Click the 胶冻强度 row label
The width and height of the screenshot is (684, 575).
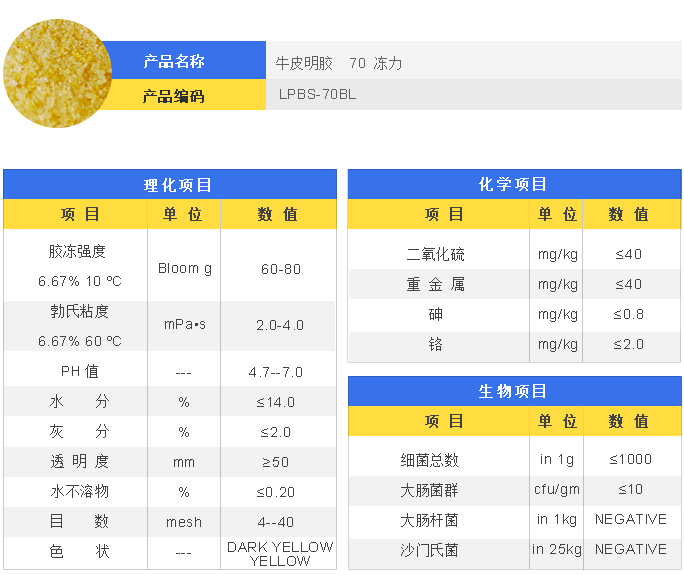click(x=77, y=252)
